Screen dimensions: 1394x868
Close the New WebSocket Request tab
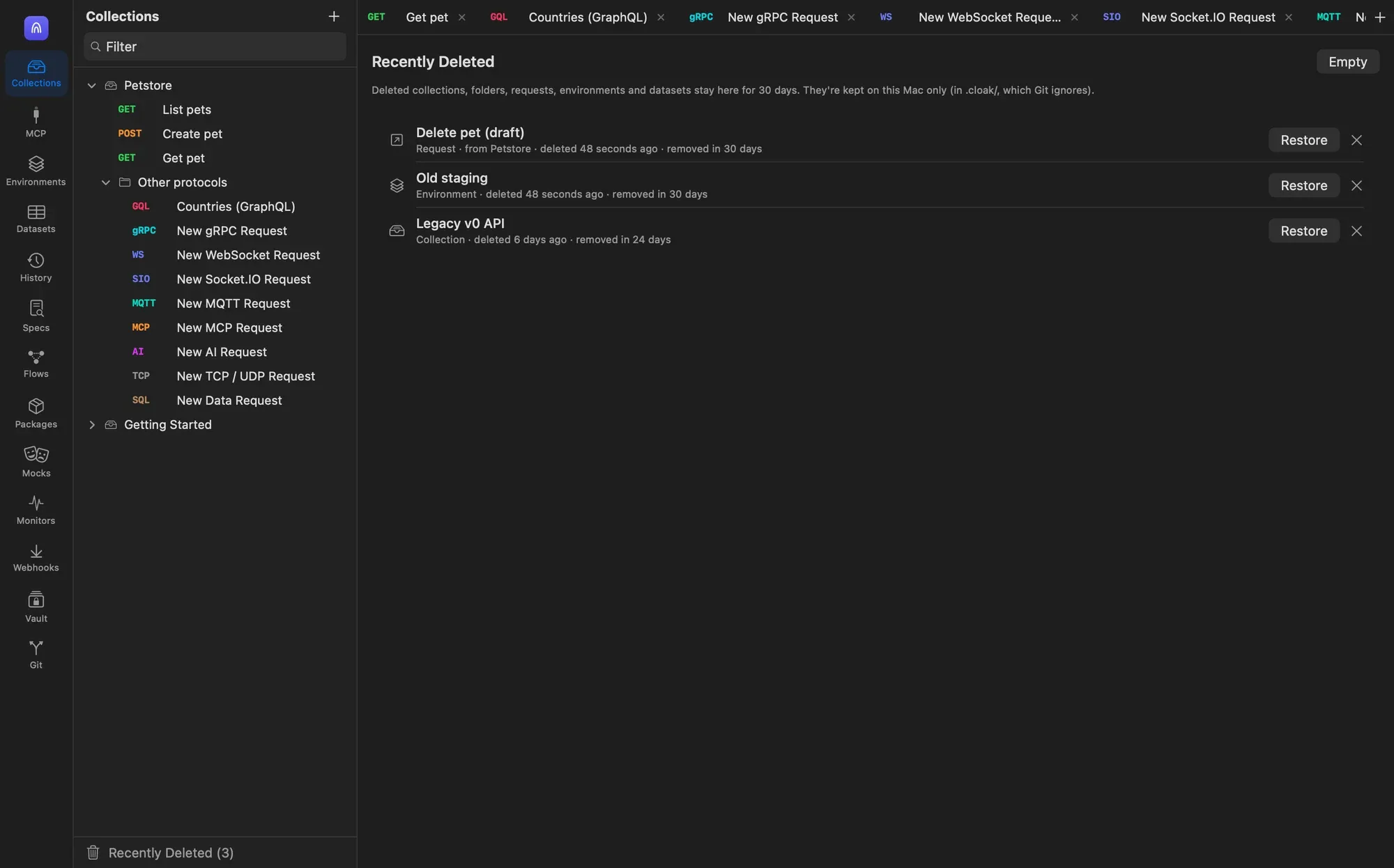click(1074, 17)
